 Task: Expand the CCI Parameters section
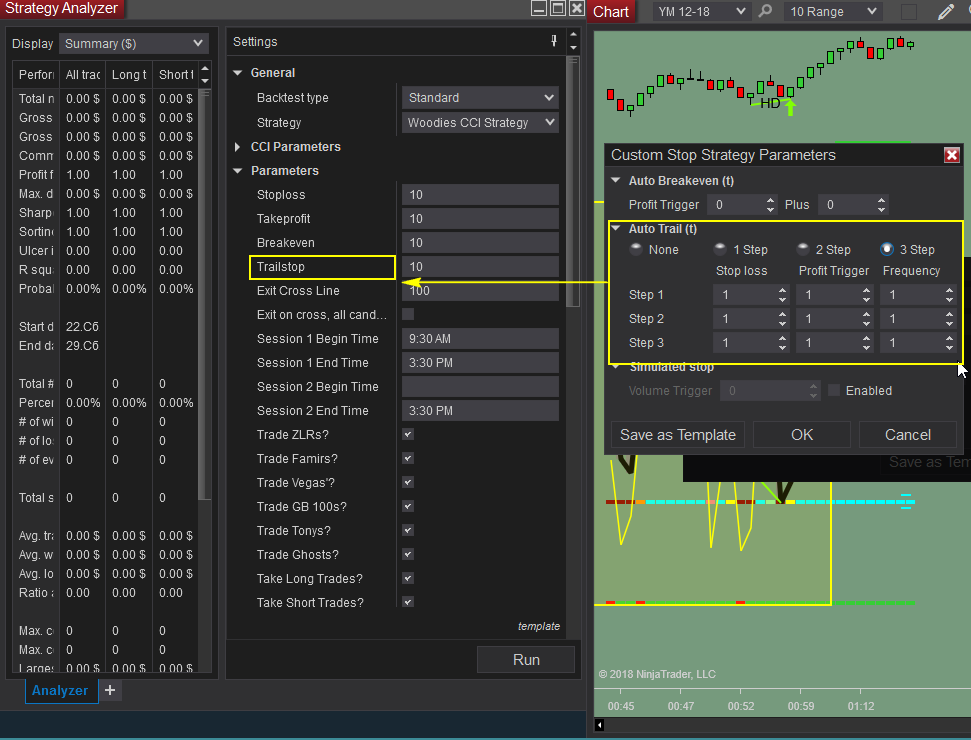click(x=238, y=147)
